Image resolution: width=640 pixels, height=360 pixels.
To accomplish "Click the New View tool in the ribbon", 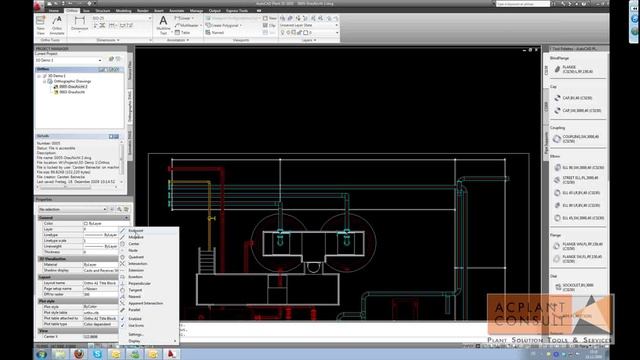I will click(41, 25).
